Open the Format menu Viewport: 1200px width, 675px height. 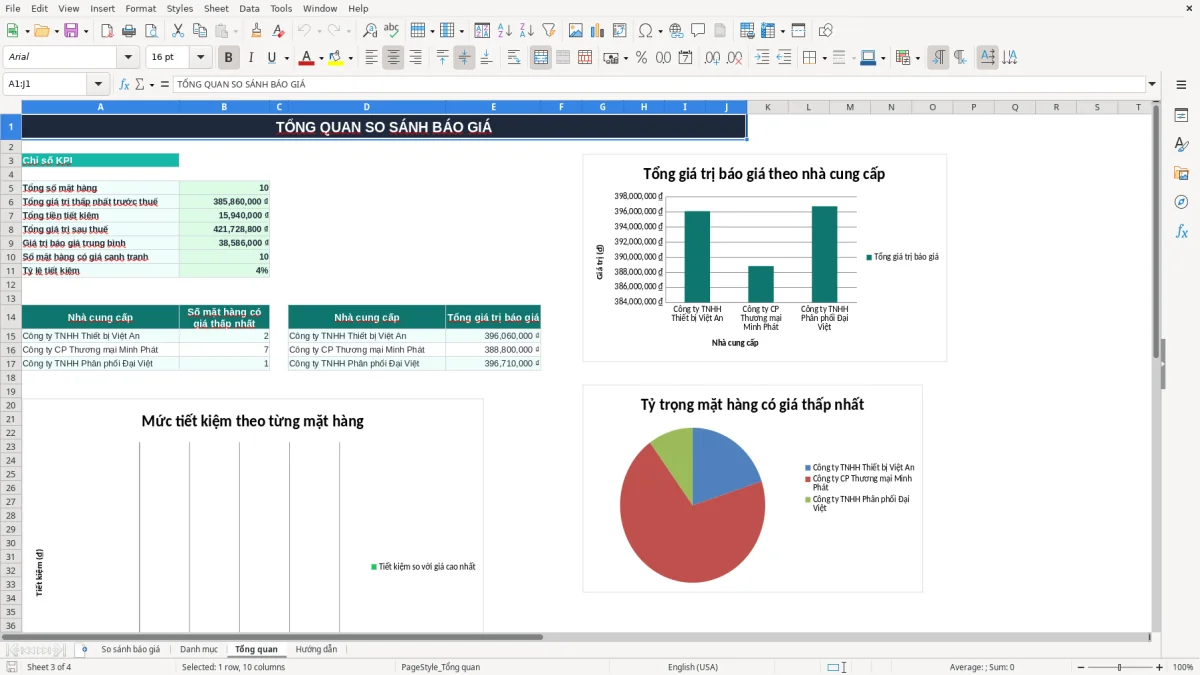click(141, 8)
